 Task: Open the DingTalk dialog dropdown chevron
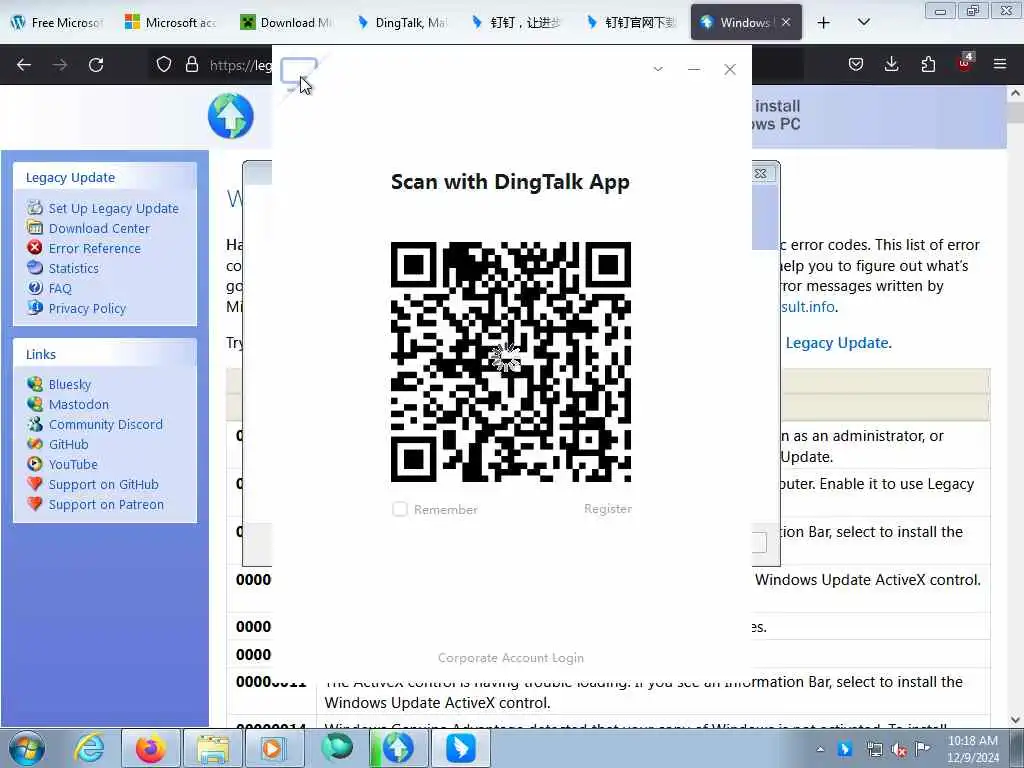click(x=658, y=69)
